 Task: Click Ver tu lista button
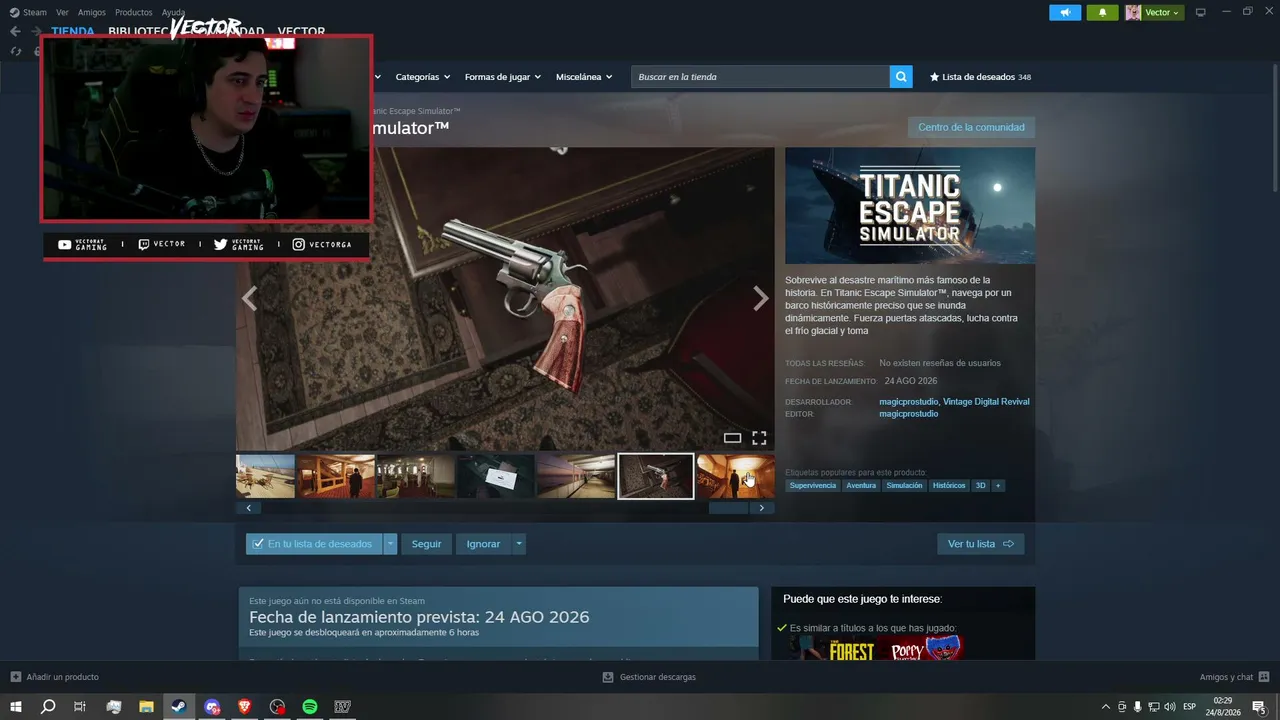tap(980, 544)
